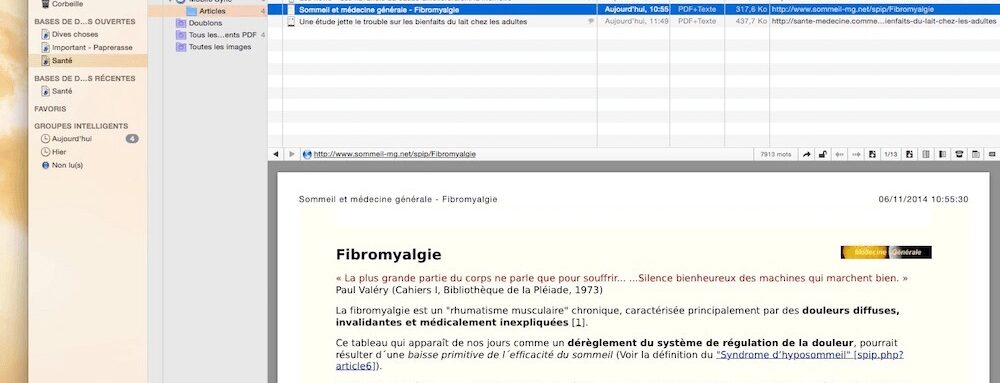This screenshot has height=383, width=1000.
Task: Click the FAVORIS section header
Action: pos(50,109)
